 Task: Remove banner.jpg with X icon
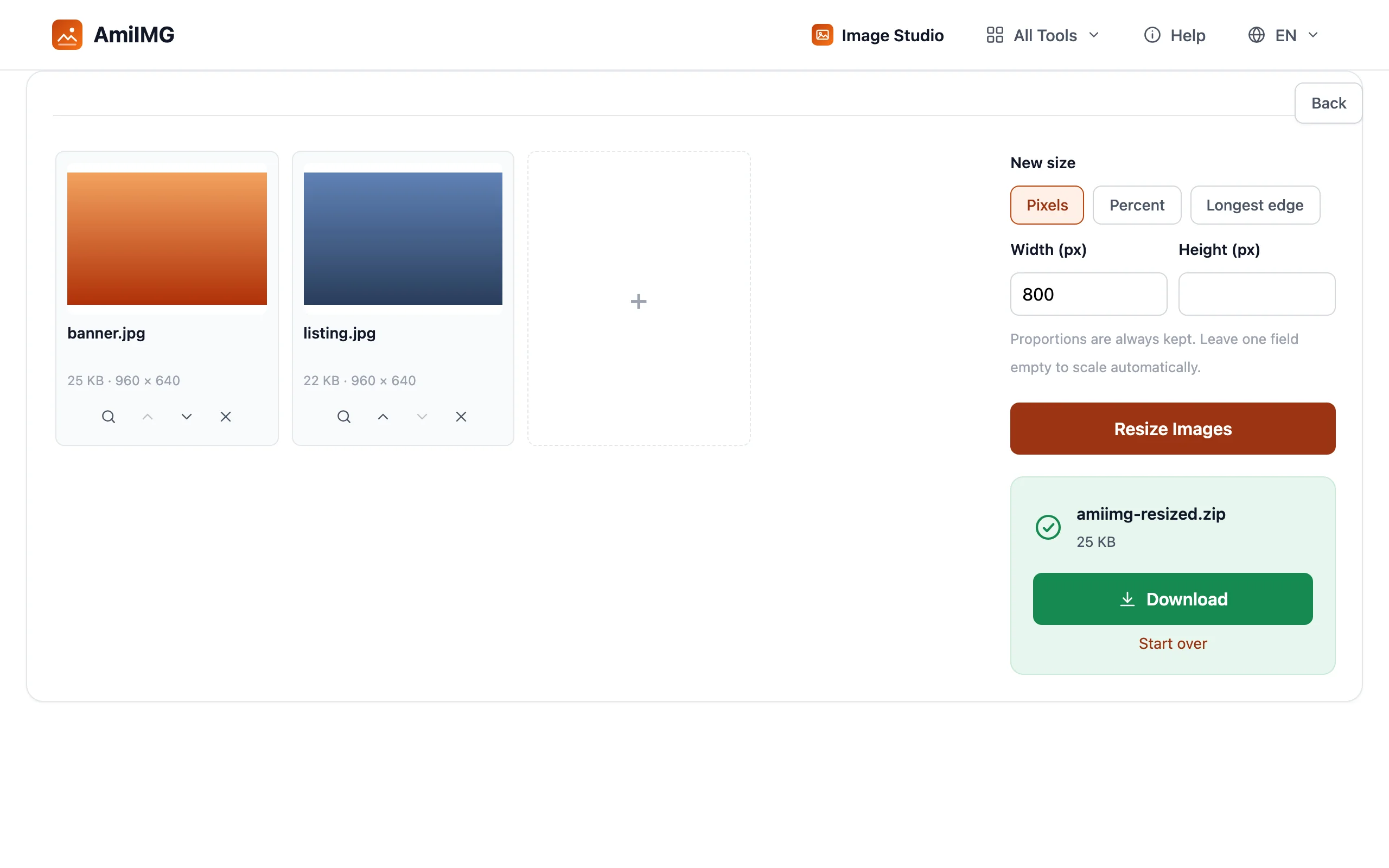click(x=226, y=417)
